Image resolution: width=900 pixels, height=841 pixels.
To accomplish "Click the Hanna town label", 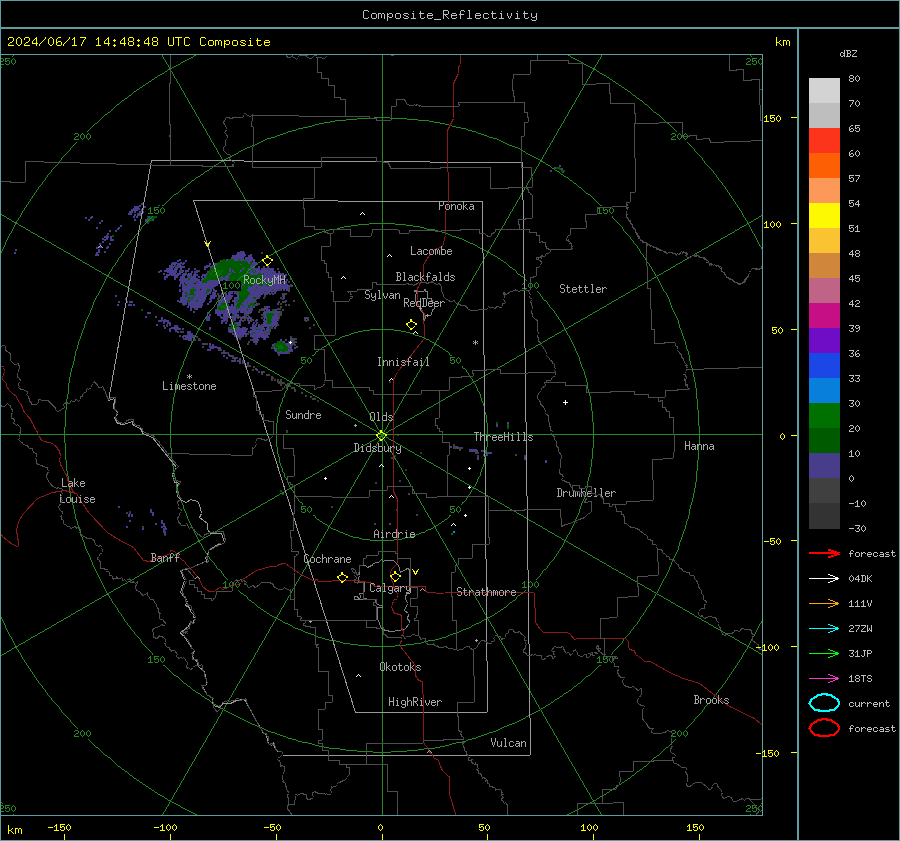I will coord(699,446).
